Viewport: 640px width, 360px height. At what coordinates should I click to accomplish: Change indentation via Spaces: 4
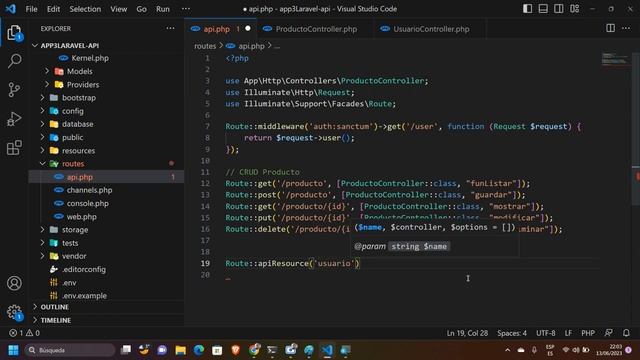pyautogui.click(x=512, y=333)
